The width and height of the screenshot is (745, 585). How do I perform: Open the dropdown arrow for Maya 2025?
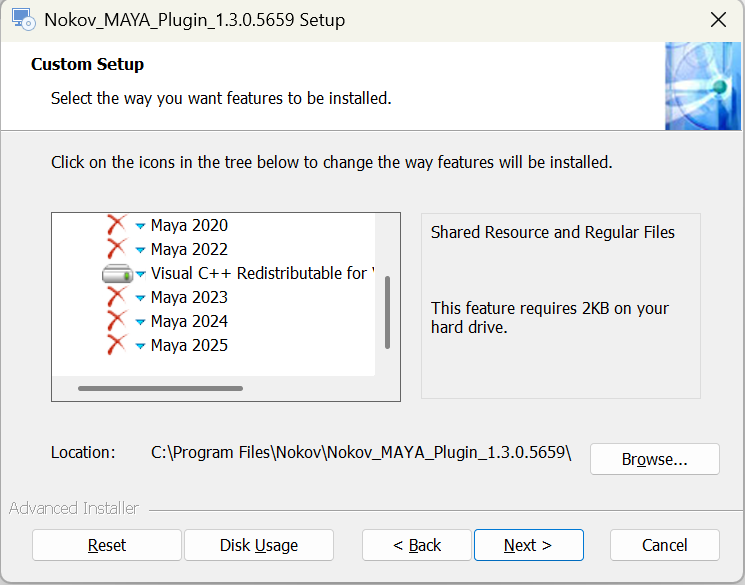click(x=140, y=346)
